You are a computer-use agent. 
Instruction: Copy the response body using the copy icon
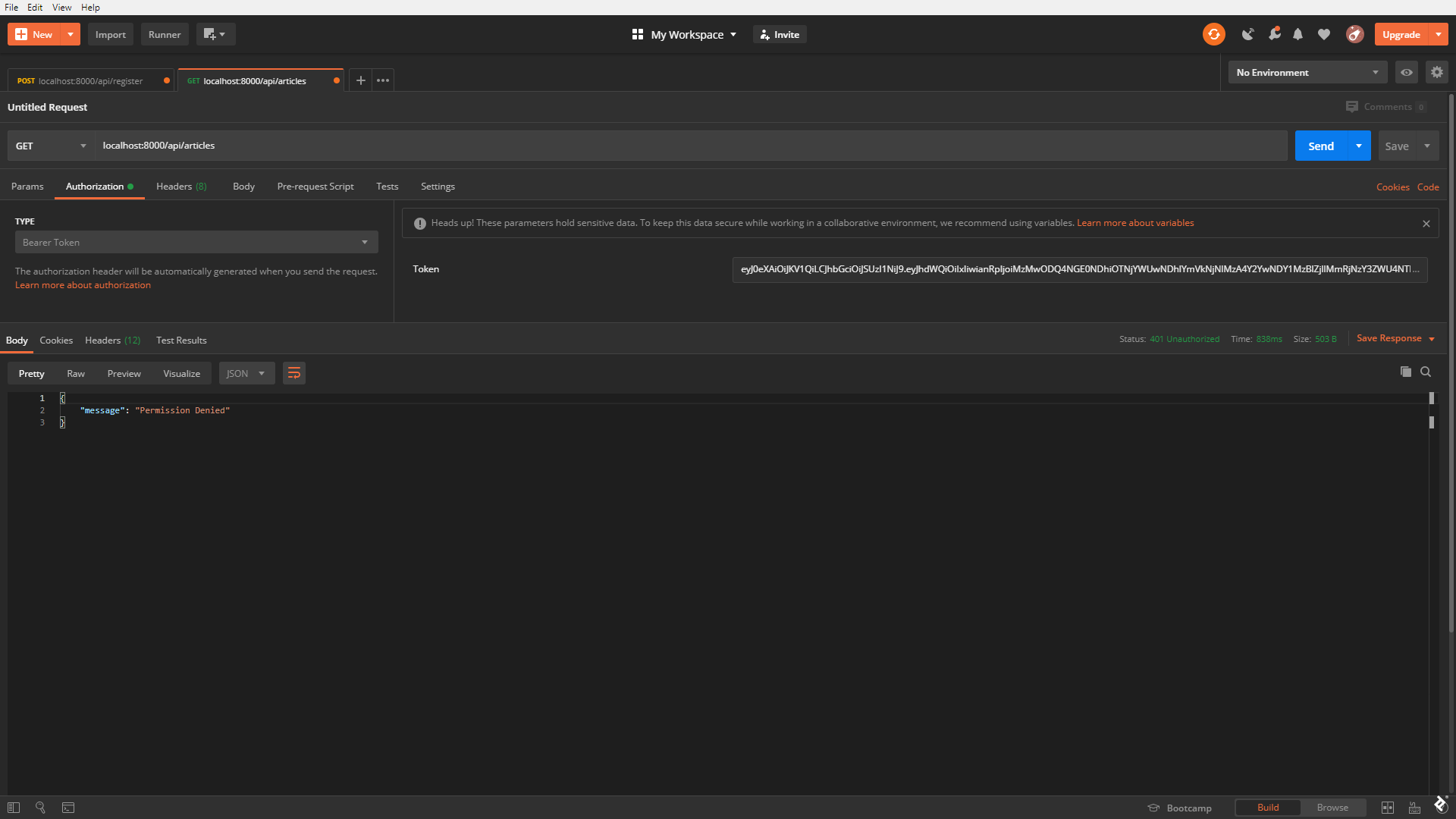[1405, 372]
